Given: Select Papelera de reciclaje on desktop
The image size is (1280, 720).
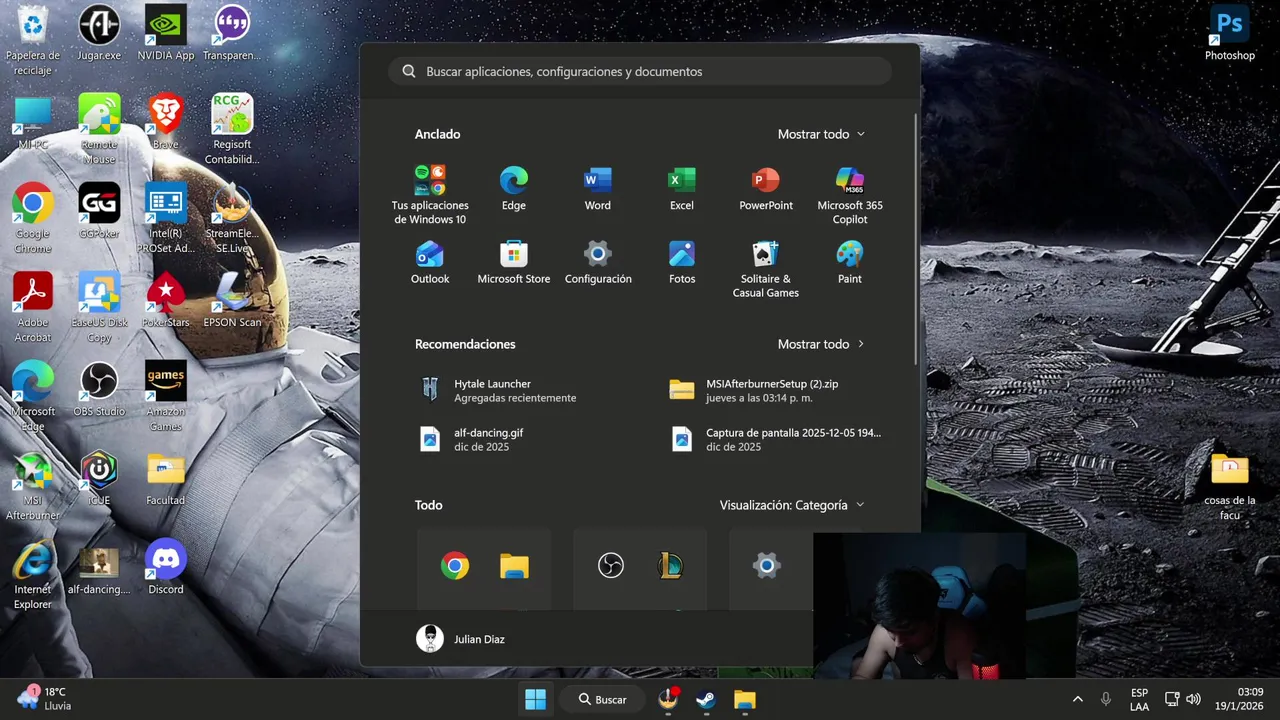Looking at the screenshot, I should point(33,40).
